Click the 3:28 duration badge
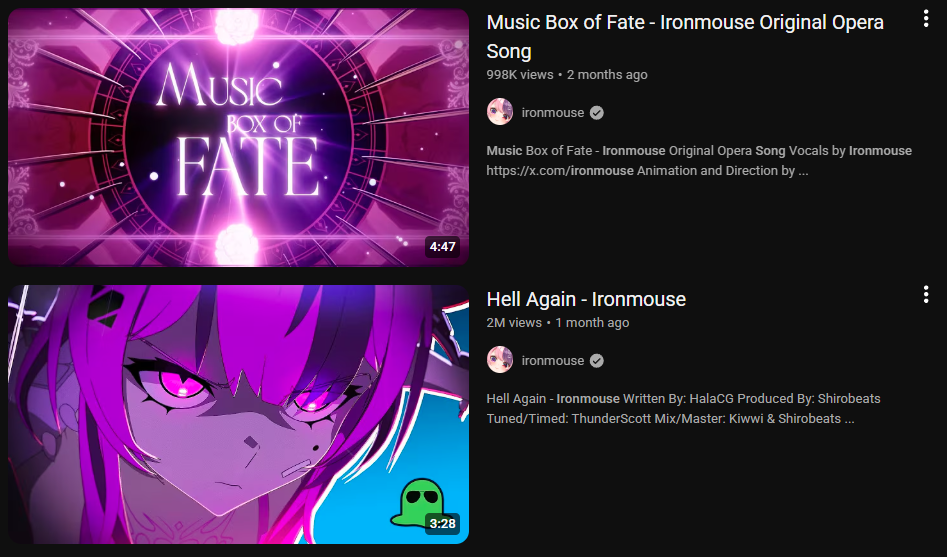 pyautogui.click(x=443, y=523)
